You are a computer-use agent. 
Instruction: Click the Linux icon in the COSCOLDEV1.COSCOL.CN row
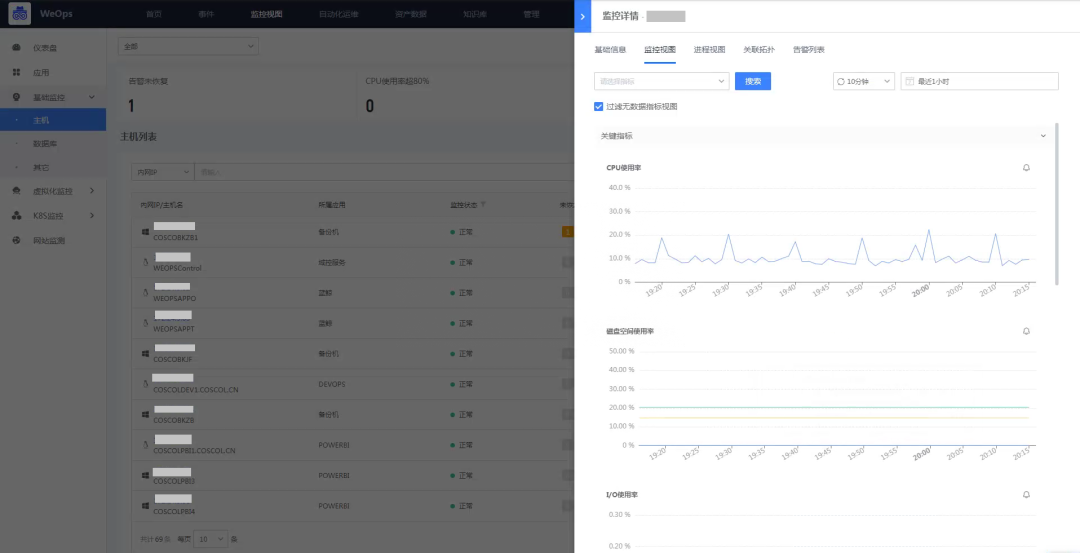(146, 384)
